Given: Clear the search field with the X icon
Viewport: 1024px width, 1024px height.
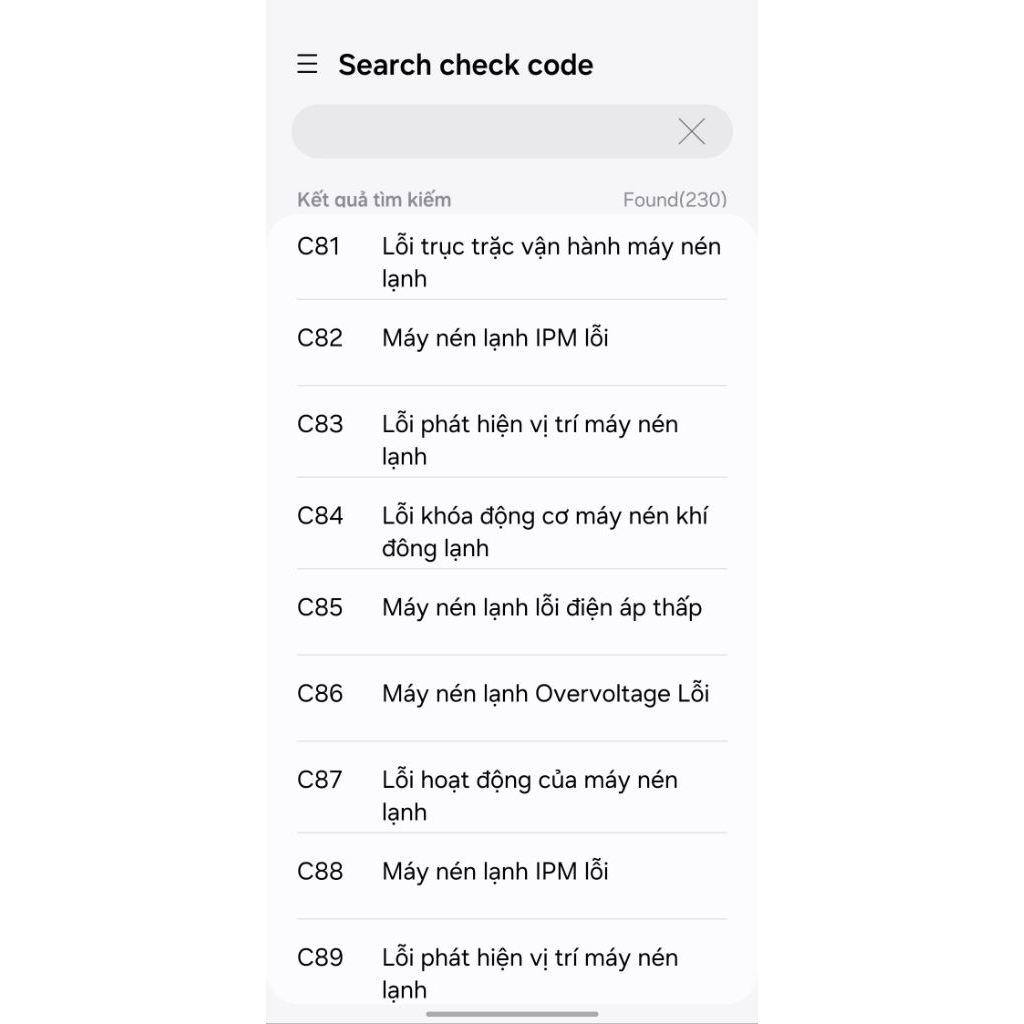Looking at the screenshot, I should [x=691, y=131].
